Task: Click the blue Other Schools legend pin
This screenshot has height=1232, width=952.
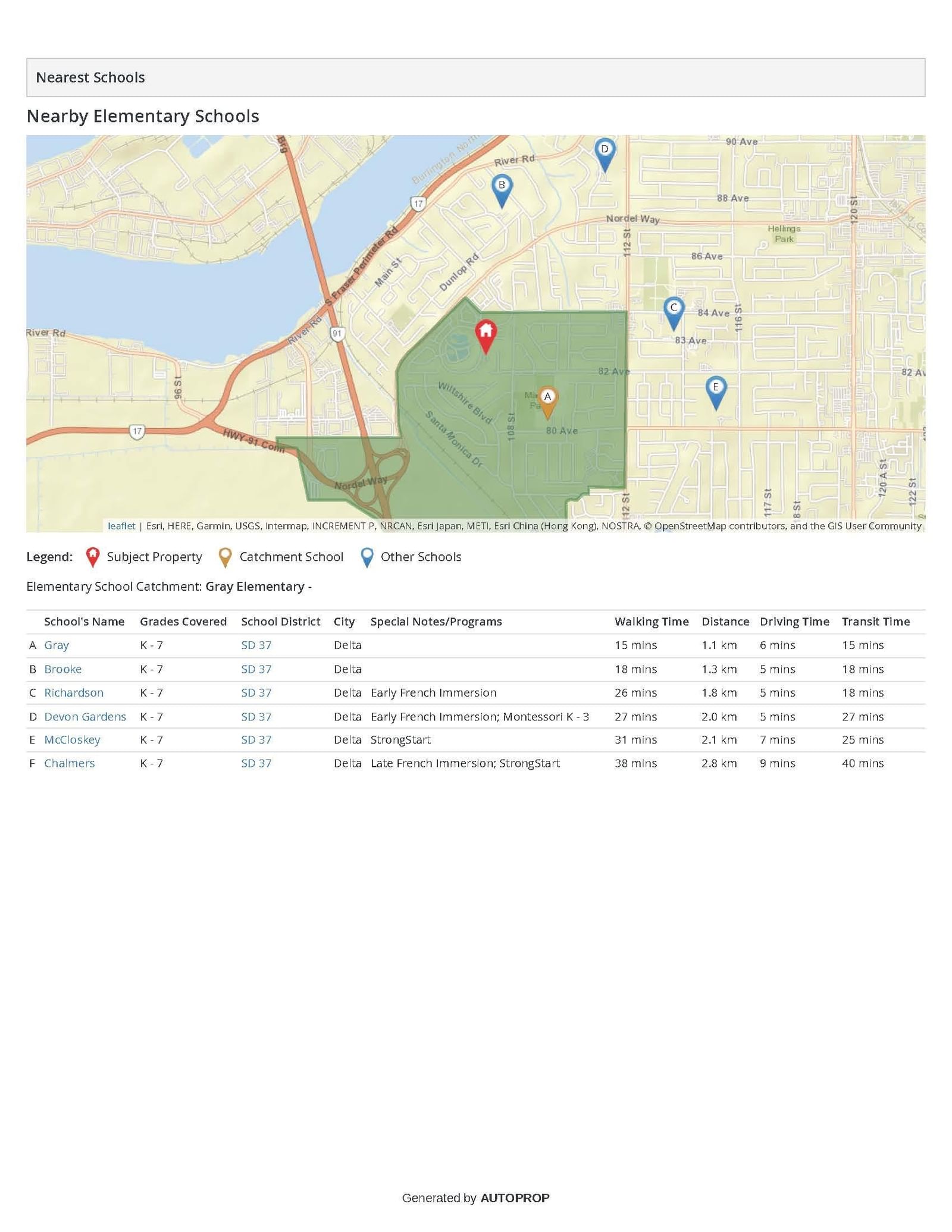Action: (x=367, y=557)
